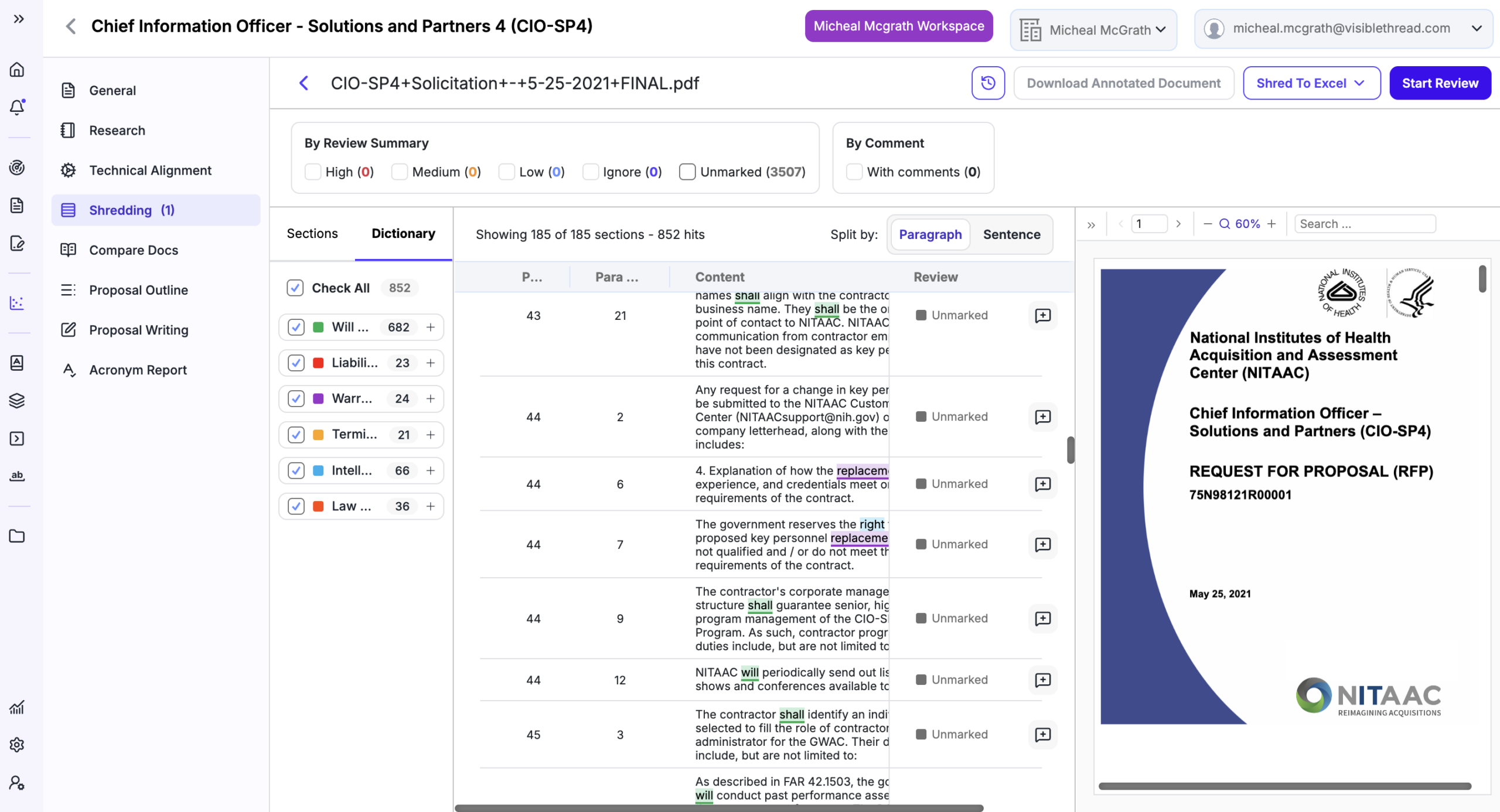Toggle the Medium review filter checkbox

point(400,172)
